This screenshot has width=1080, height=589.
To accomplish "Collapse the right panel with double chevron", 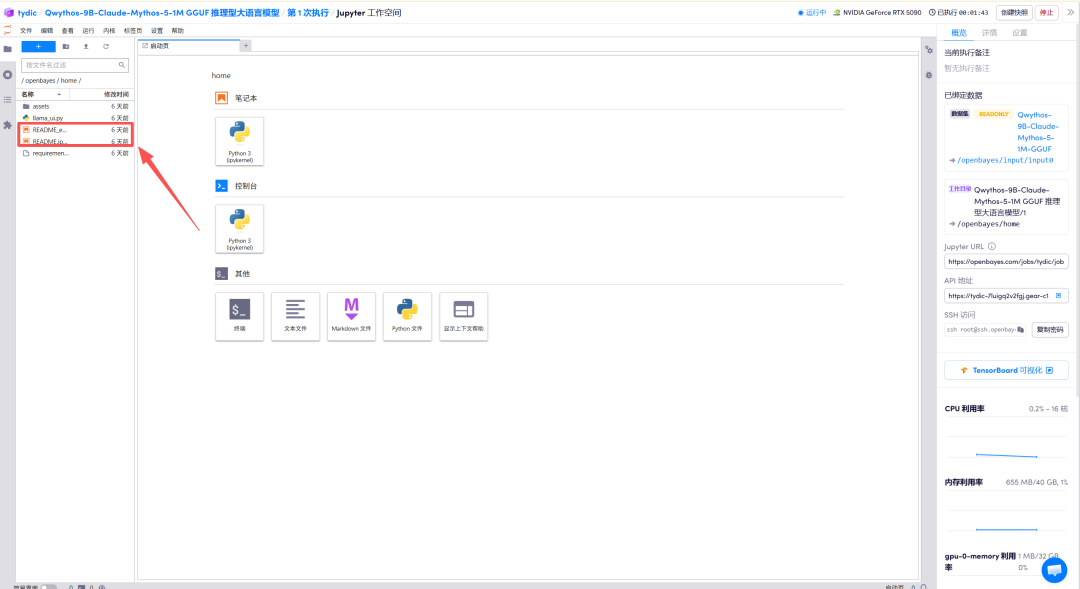I will pos(1070,12).
